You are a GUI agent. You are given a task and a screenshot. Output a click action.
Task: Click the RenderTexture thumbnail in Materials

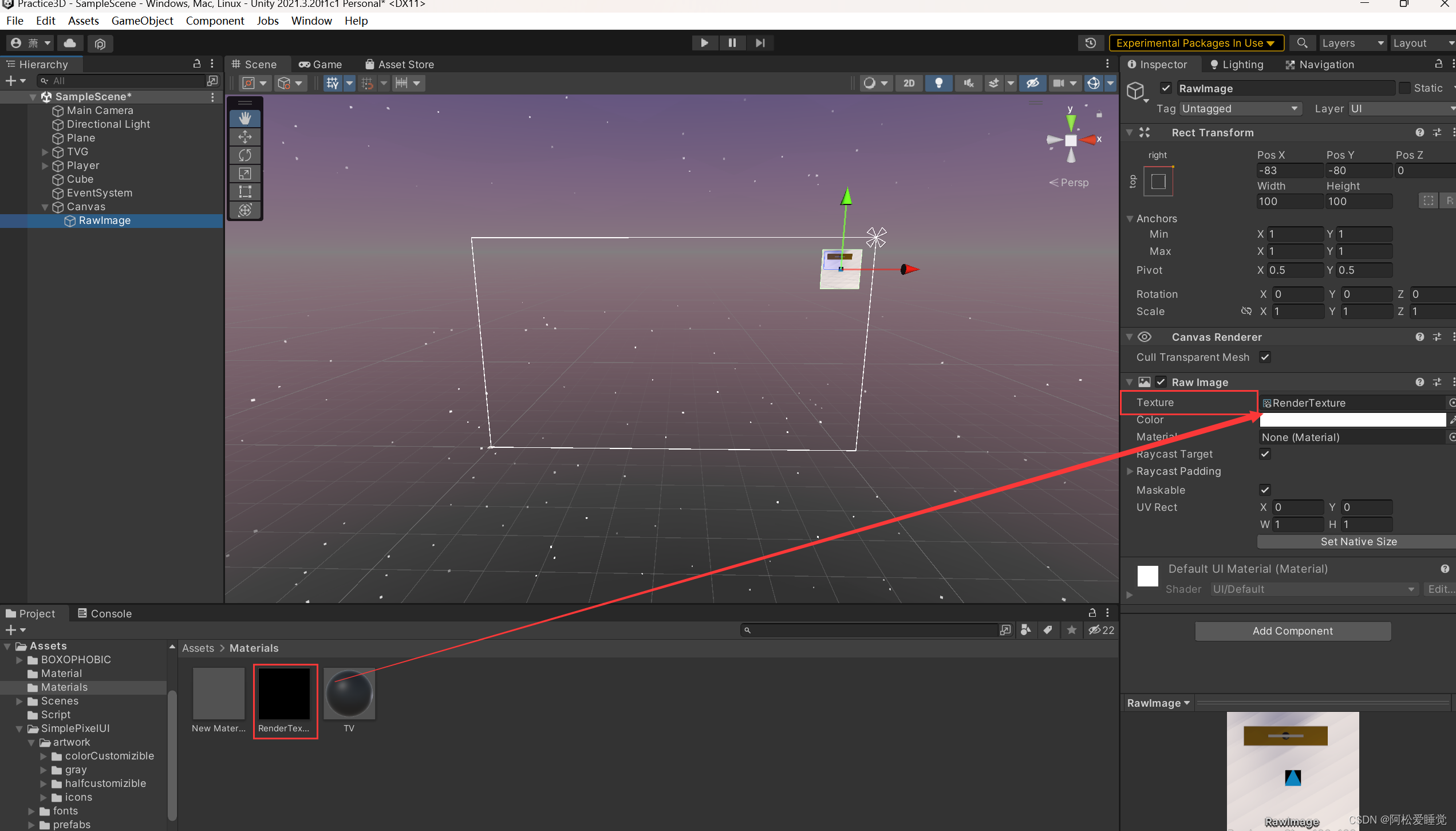(x=284, y=694)
